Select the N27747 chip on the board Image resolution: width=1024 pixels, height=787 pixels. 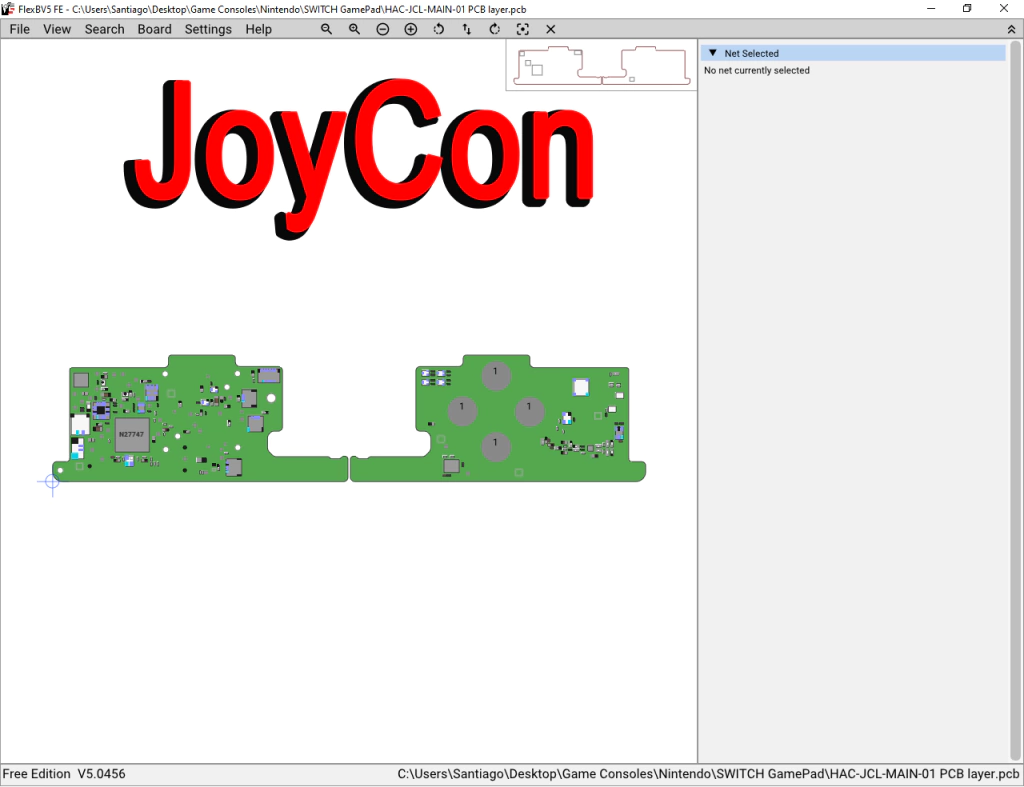tap(132, 434)
